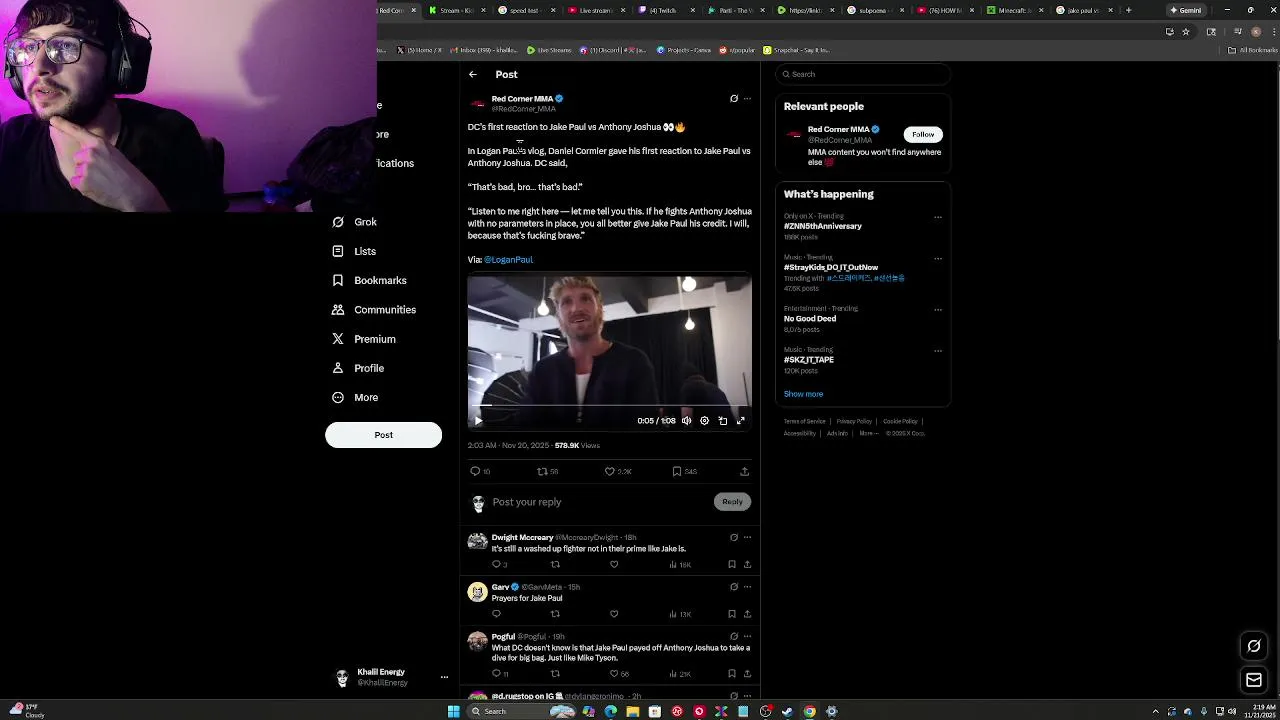This screenshot has height=720, width=1280.
Task: Click the white Post button
Action: (383, 435)
